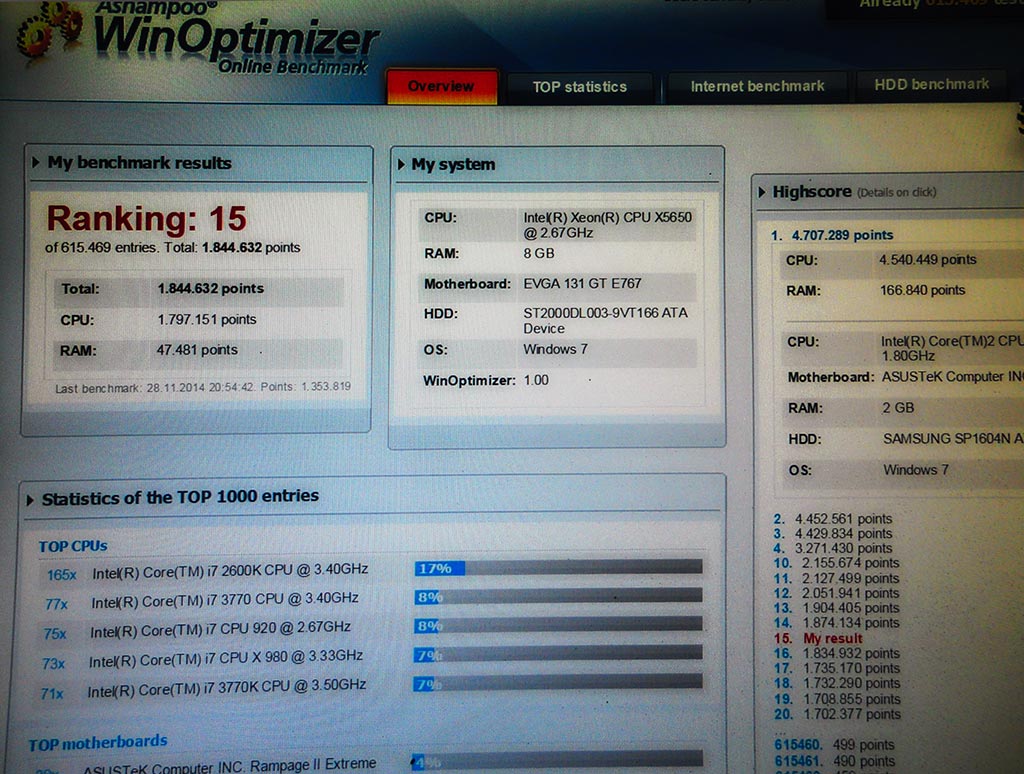Click the SAMSUNG SP1604N HDD value

point(953,439)
